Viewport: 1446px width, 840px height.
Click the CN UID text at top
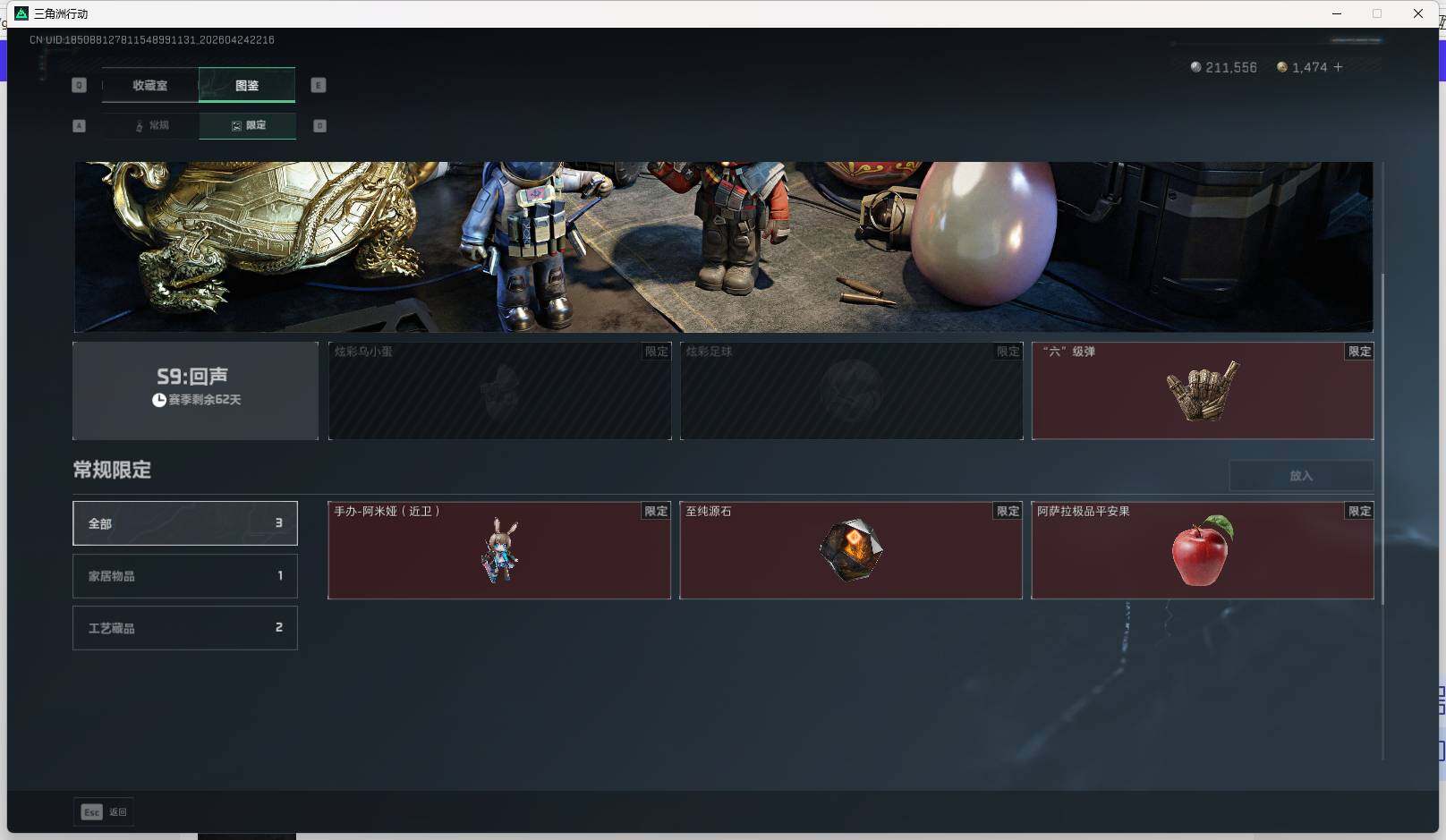tap(152, 40)
